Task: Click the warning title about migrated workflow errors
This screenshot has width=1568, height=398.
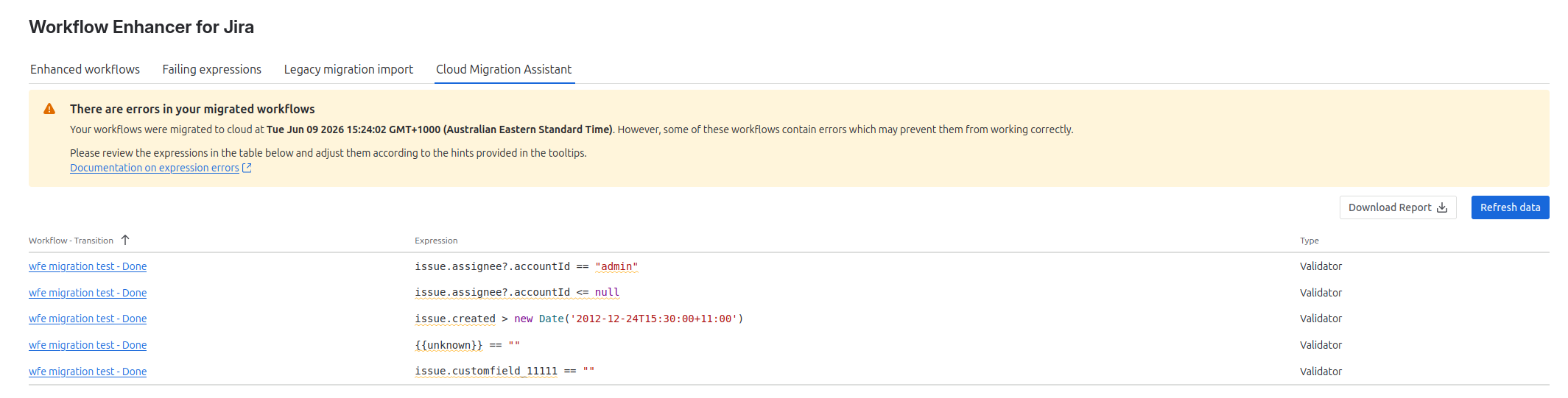Action: point(192,109)
